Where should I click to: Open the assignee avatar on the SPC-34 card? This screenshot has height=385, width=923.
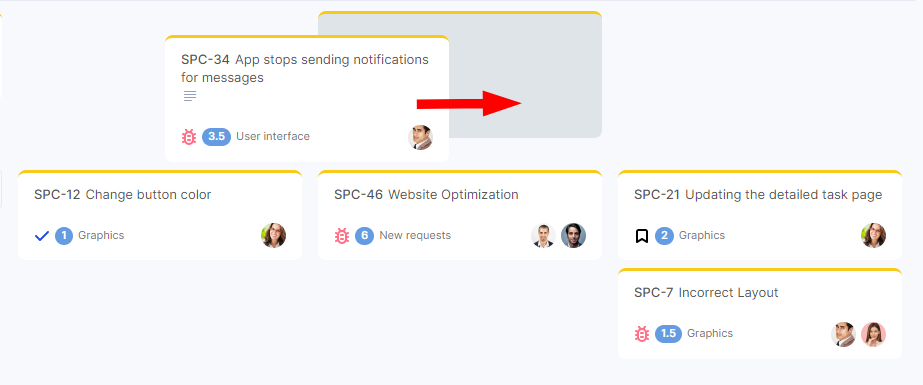420,138
